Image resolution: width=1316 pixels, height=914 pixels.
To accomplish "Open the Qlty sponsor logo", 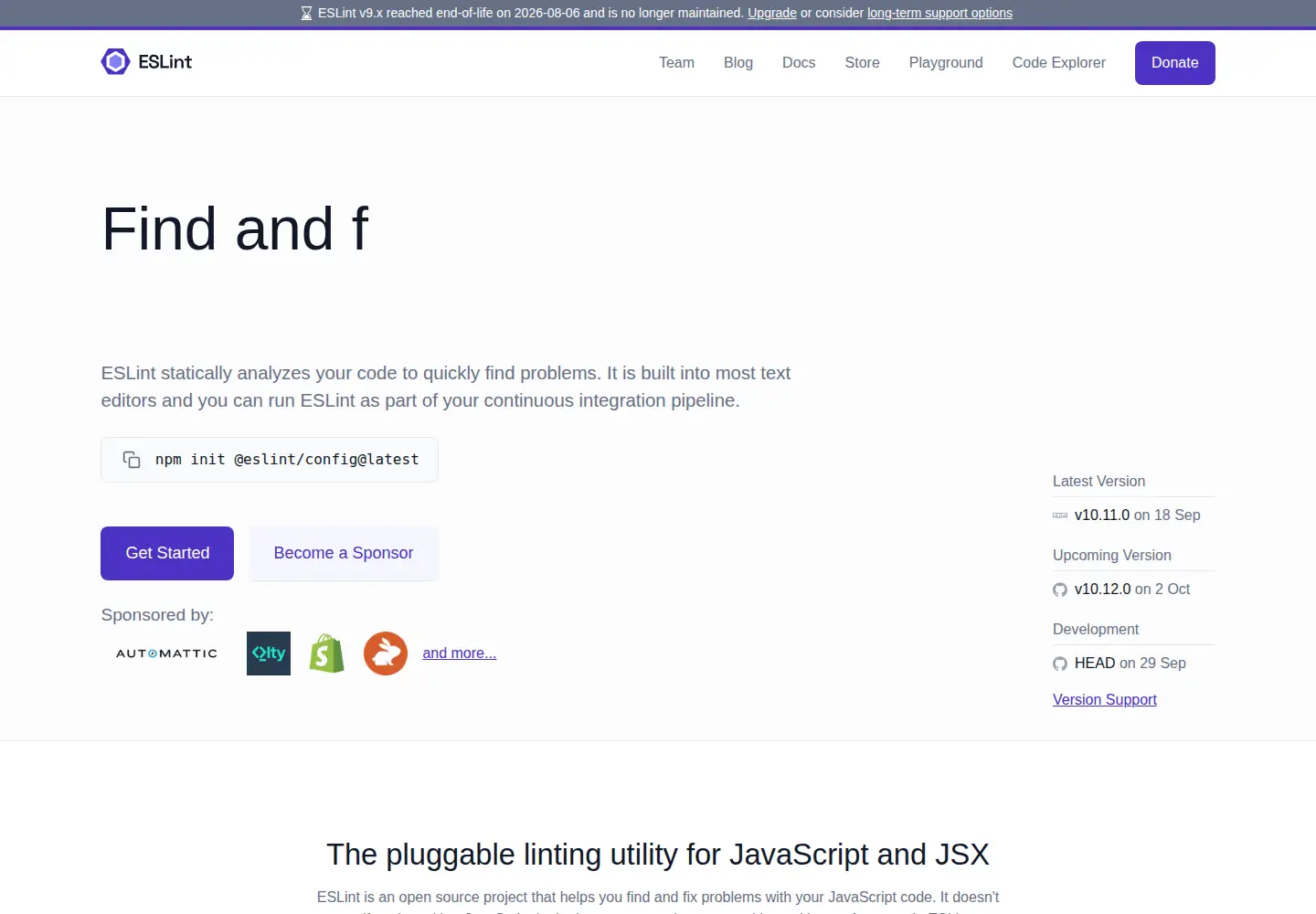I will [269, 654].
